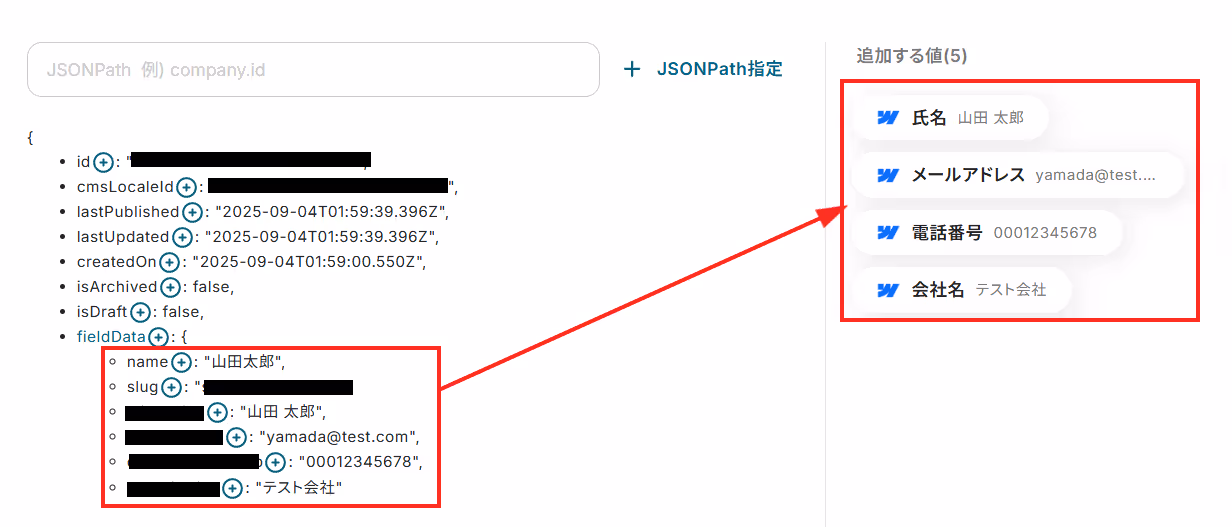The image size is (1232, 527).
Task: Add the yamada@test.com value plus icon
Action: 236,437
